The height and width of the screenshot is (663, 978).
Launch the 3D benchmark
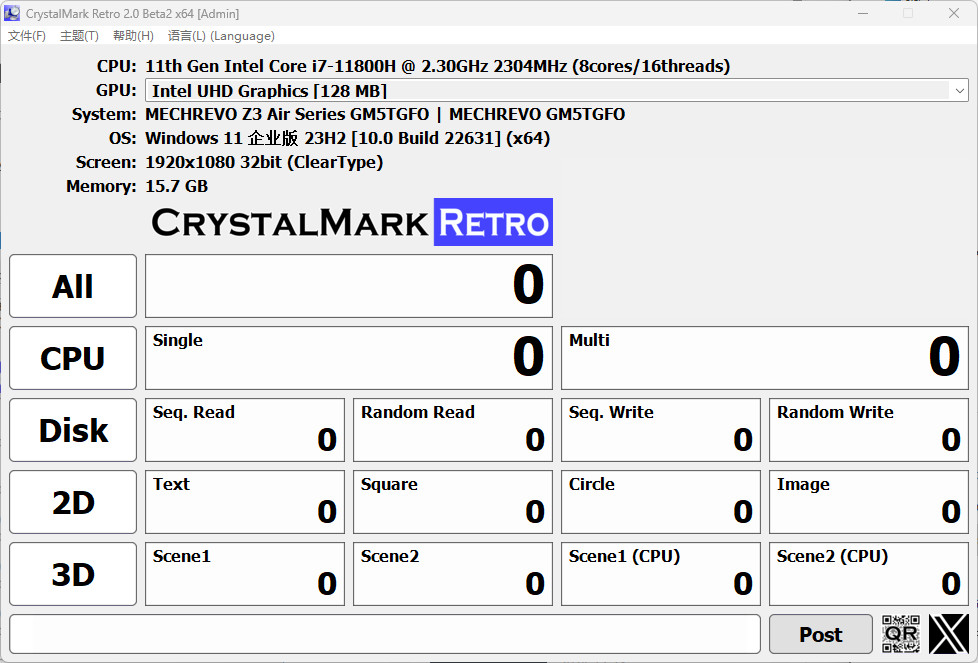[73, 574]
